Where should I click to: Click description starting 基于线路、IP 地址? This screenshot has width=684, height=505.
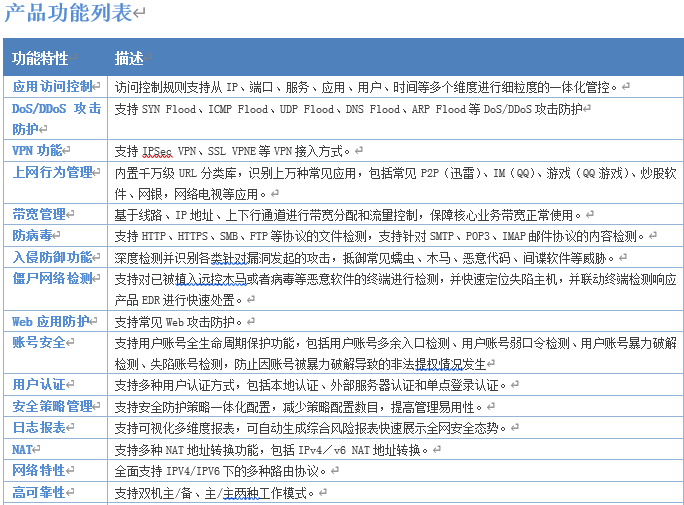click(348, 215)
